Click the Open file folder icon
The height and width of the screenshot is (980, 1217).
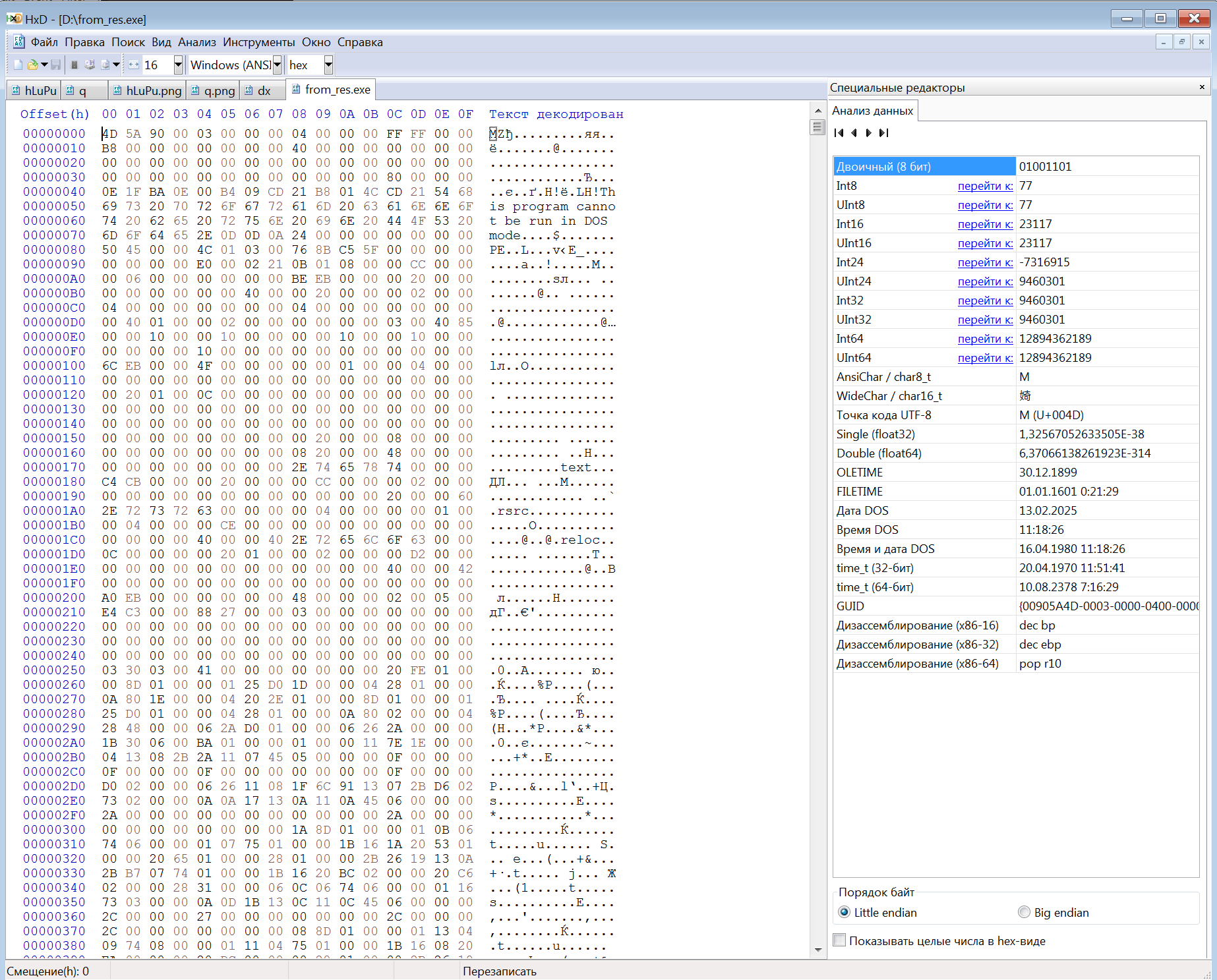tap(32, 65)
